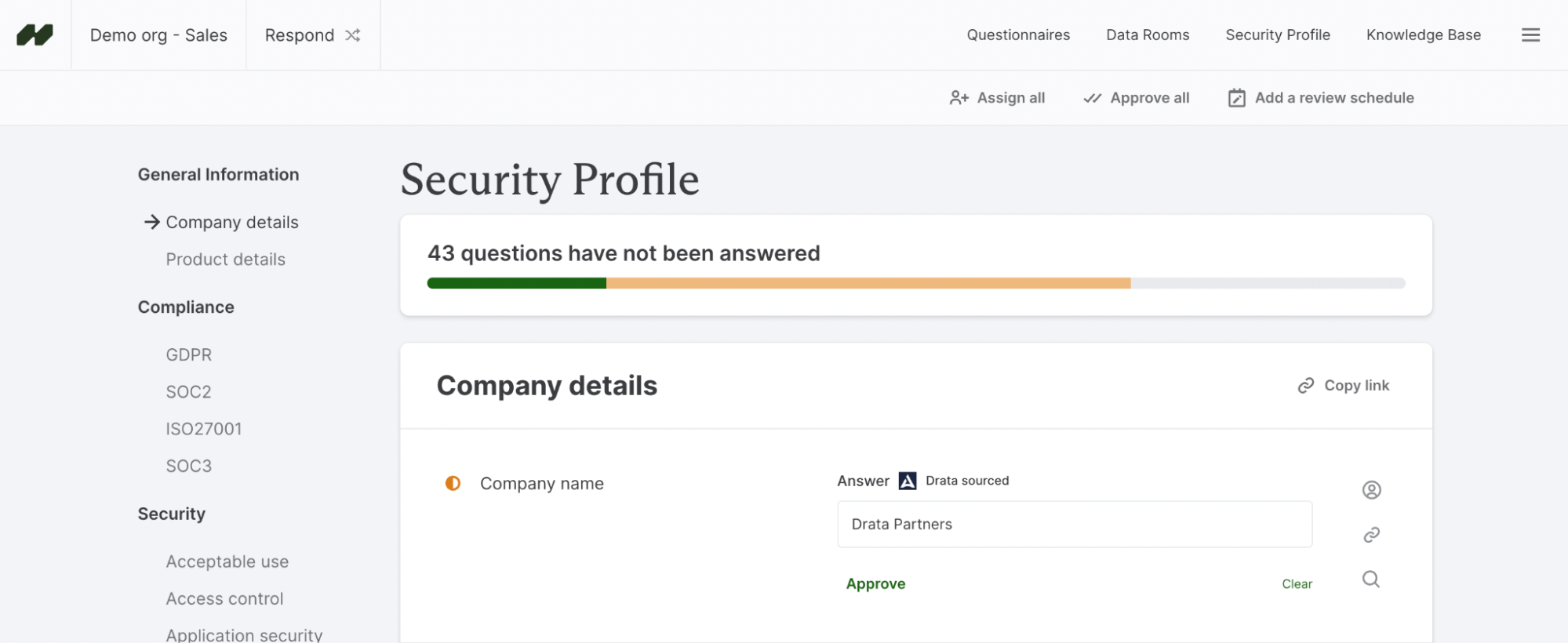The width and height of the screenshot is (1568, 643).
Task: Click the Approve all double-check icon
Action: [1092, 98]
